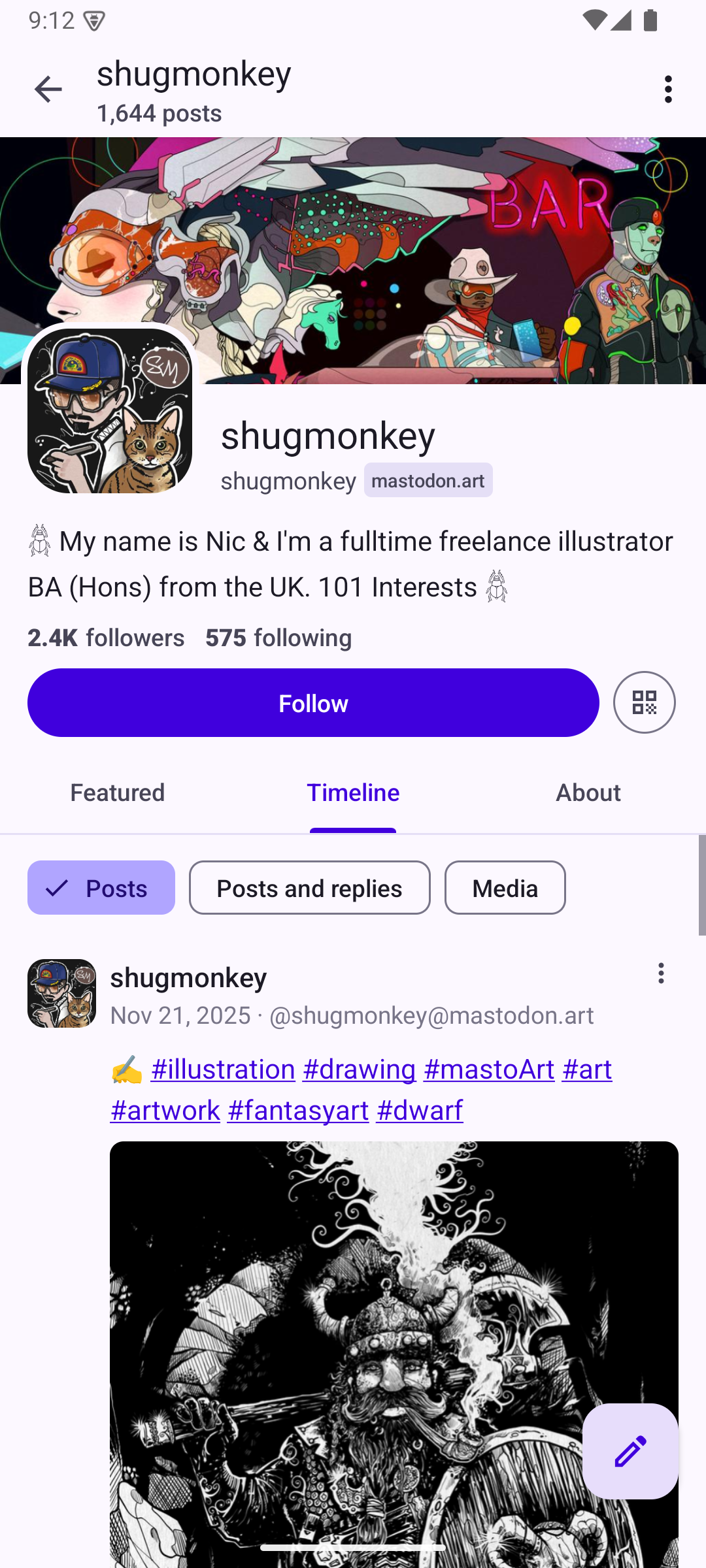Tap the #fantasyart hashtag
The height and width of the screenshot is (1568, 706).
click(x=298, y=1111)
